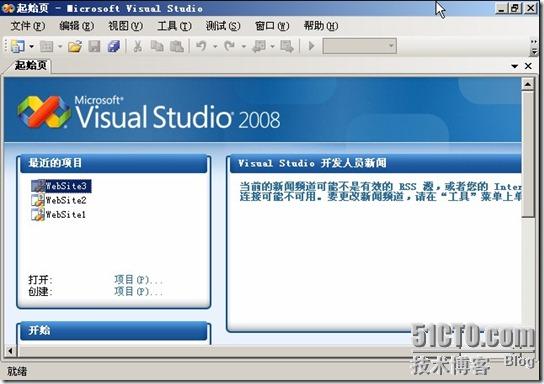Screen dimensions: 544x384
Task: Close the 起始页 tab with X
Action: pos(528,66)
